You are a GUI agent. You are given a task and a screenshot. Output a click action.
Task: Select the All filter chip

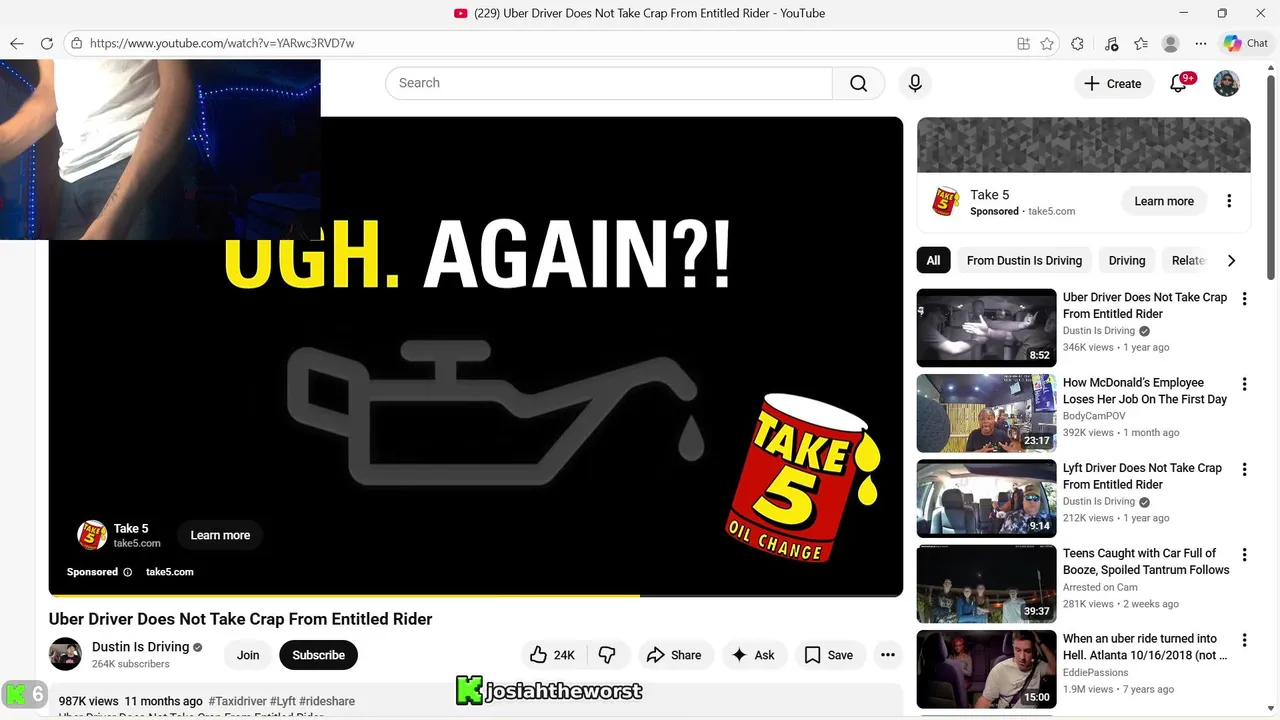click(933, 260)
